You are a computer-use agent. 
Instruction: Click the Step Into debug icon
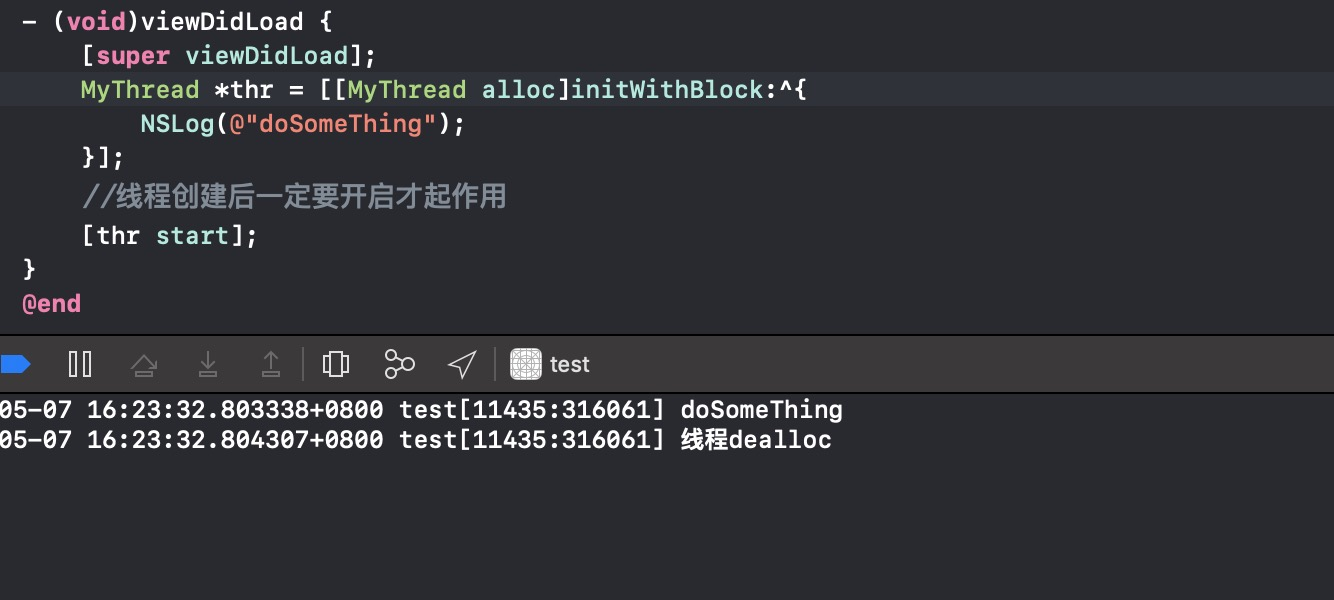208,364
